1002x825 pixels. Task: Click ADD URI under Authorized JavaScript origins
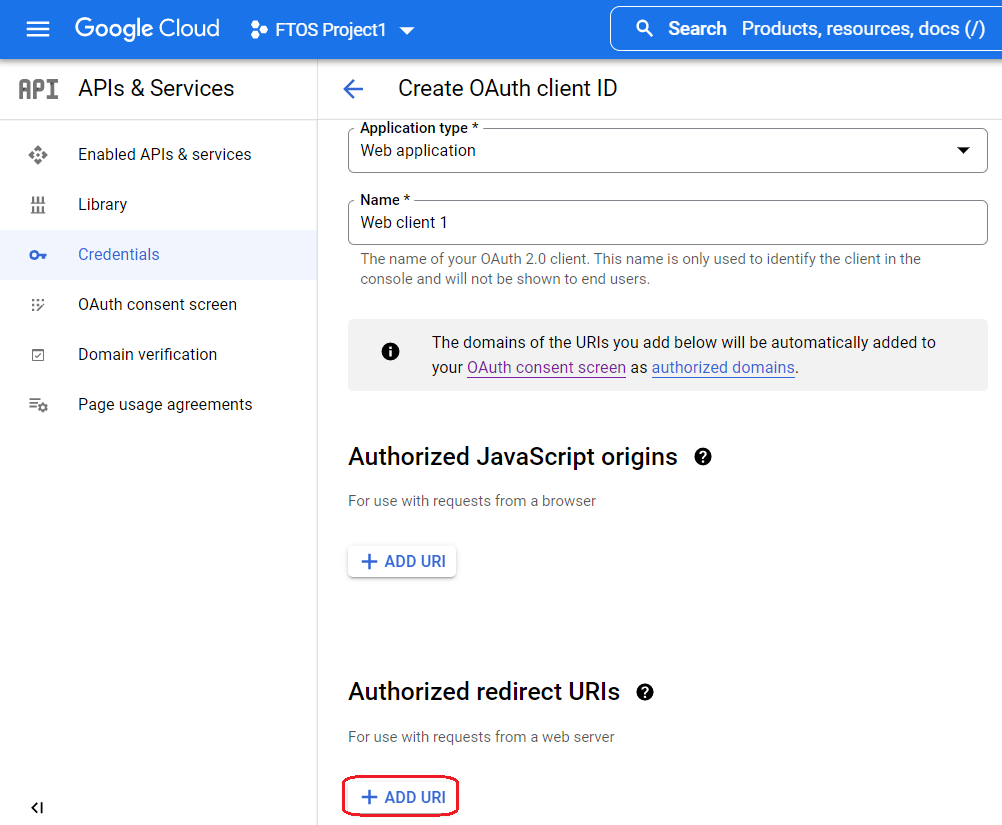pos(402,561)
